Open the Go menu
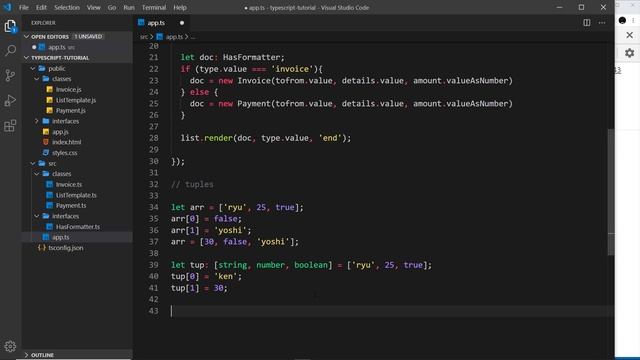The image size is (640, 360). click(x=112, y=7)
